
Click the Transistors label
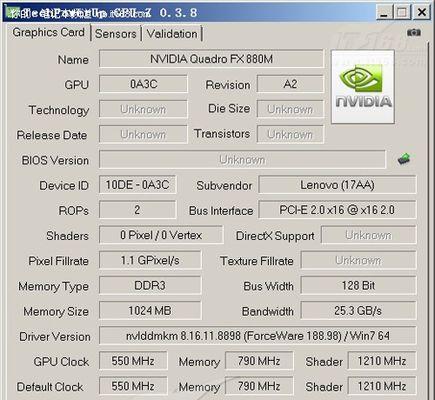[222, 134]
